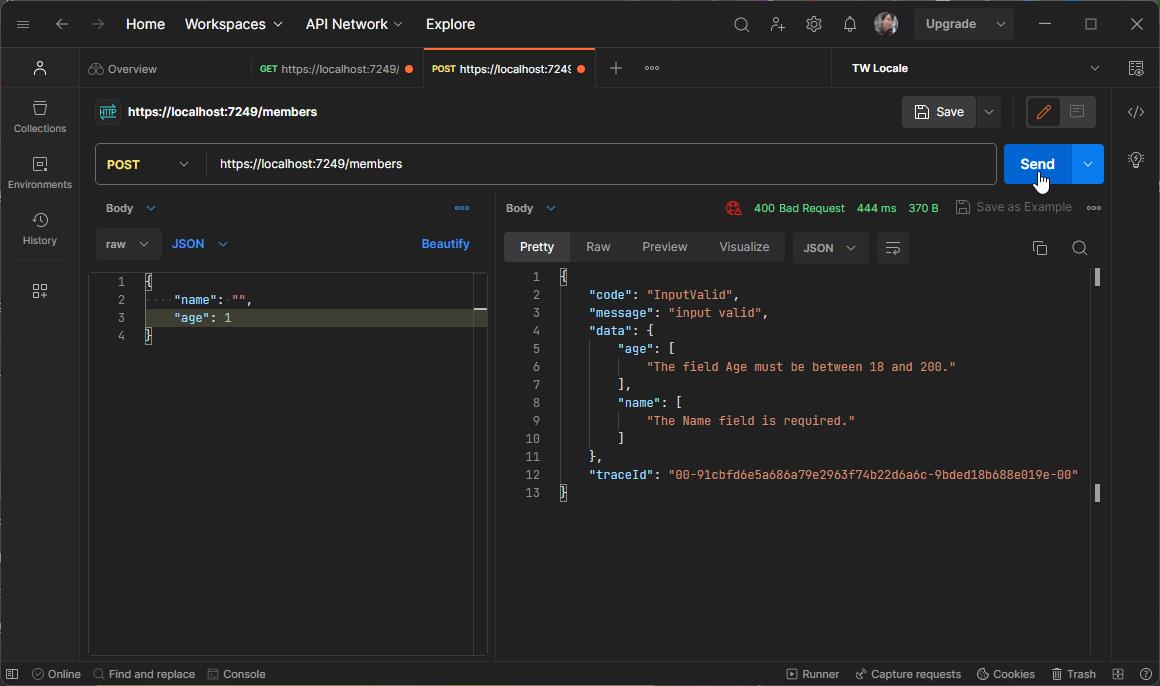Screen dimensions: 1160x686
Task: Open the hamburger menu icon
Action: click(23, 24)
